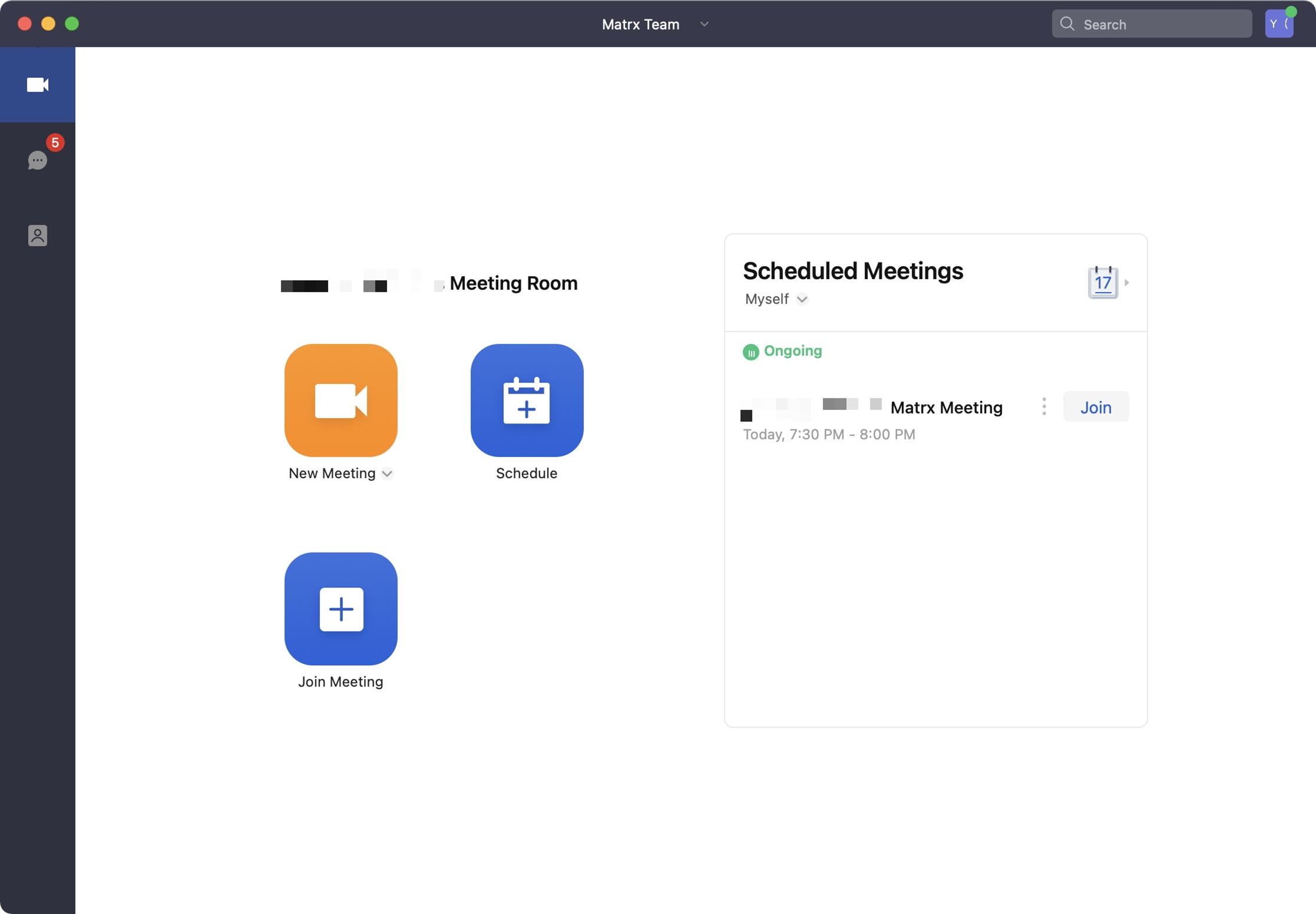Screen dimensions: 1316x914
Task: Open the calendar icon showing 17
Action: tap(1102, 283)
